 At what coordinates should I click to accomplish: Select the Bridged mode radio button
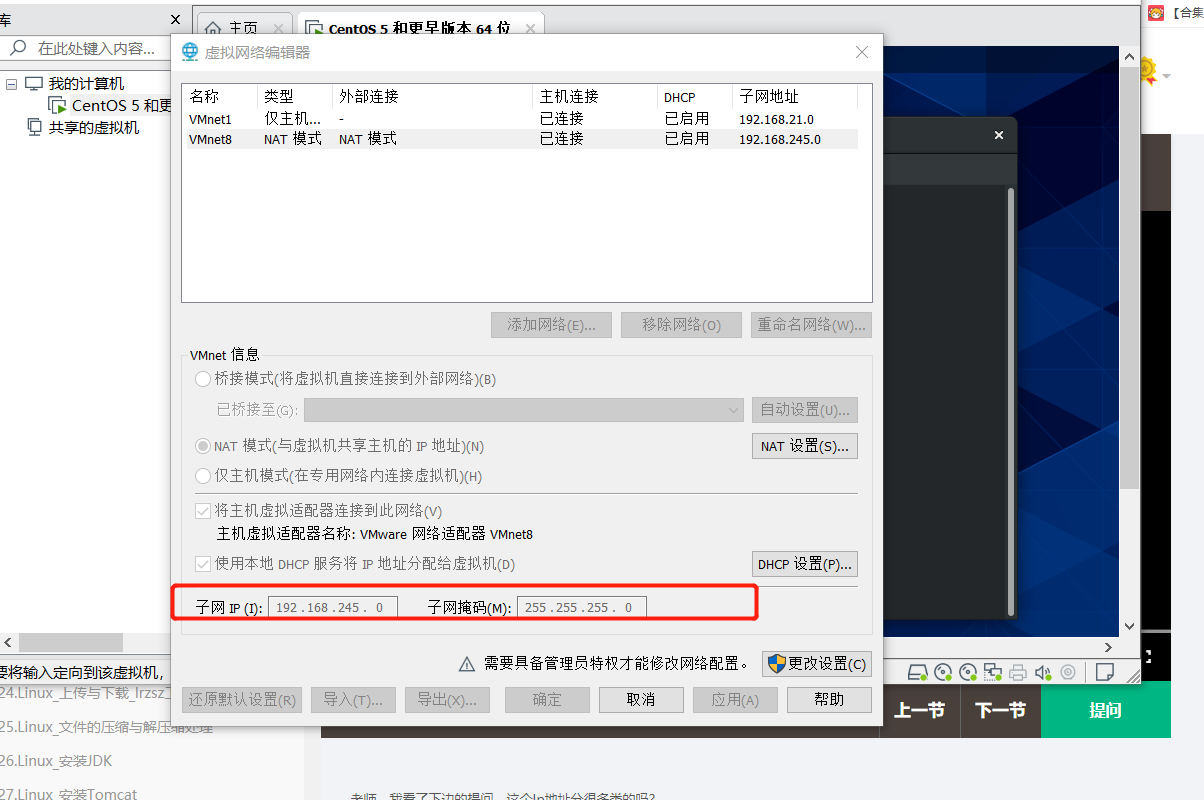203,379
